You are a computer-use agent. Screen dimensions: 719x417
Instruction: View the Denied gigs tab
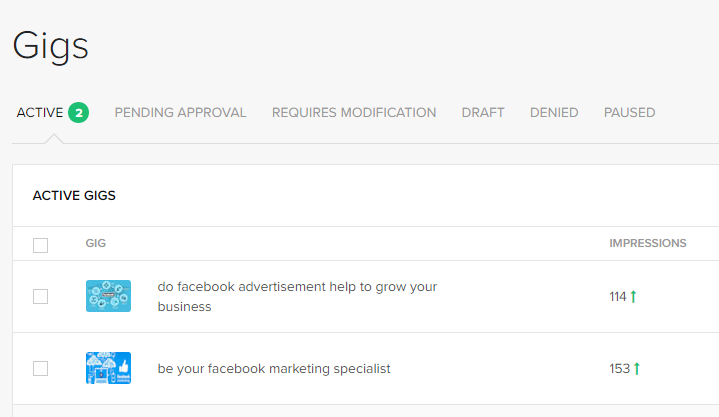pyautogui.click(x=554, y=113)
